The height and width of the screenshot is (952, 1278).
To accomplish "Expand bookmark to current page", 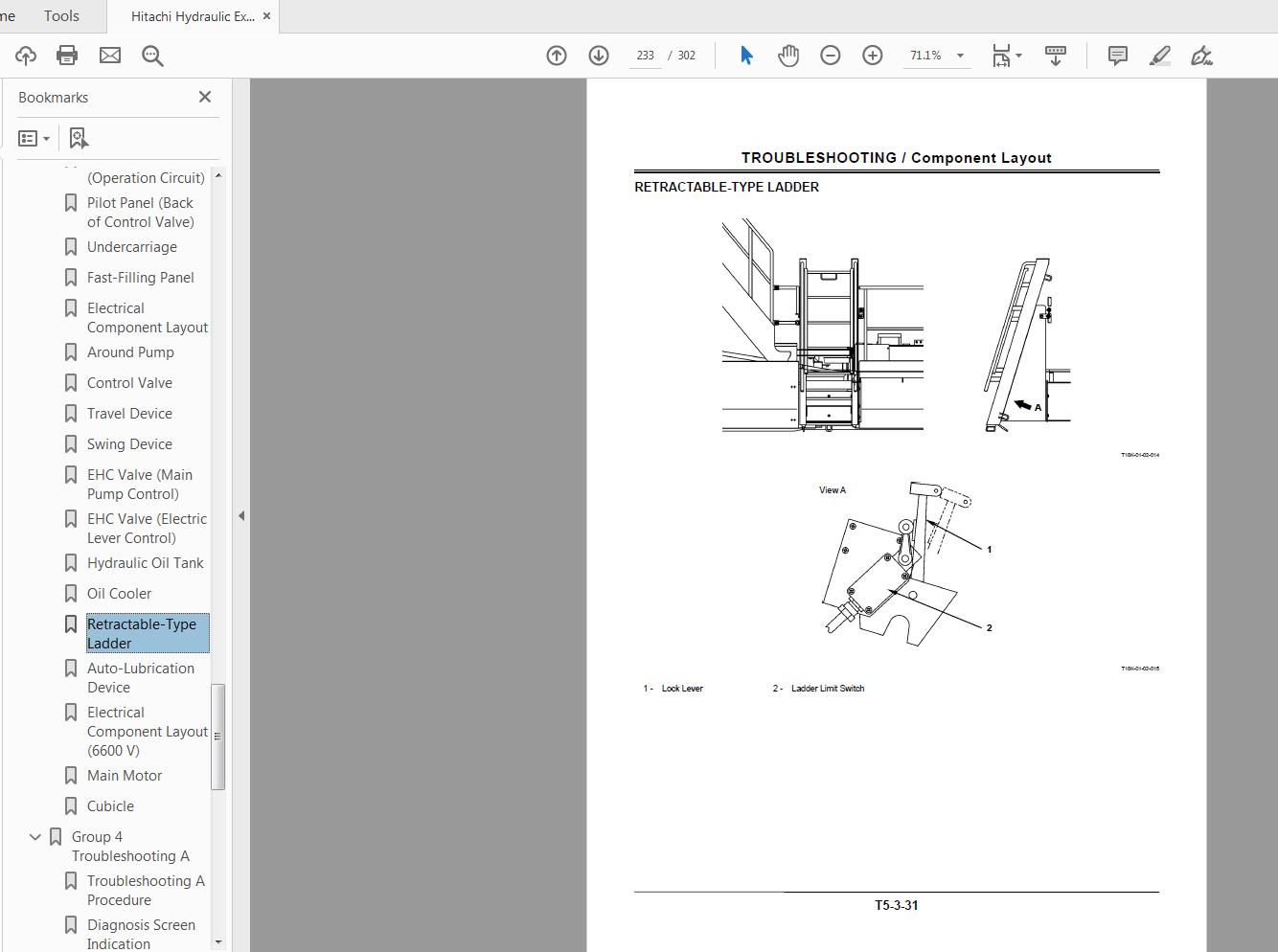I will pyautogui.click(x=78, y=137).
